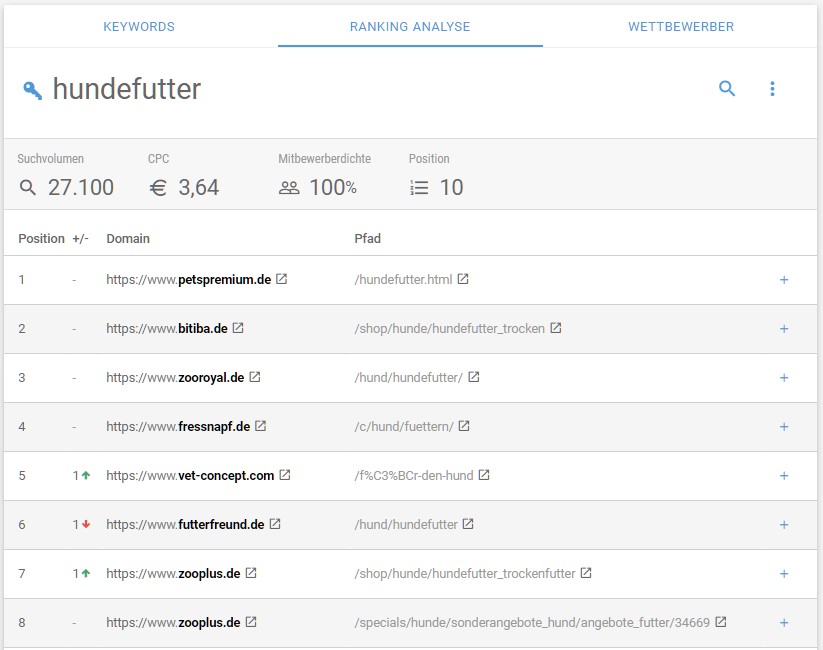Open futterfreund.de domain external link icon
This screenshot has width=823, height=650.
pyautogui.click(x=275, y=524)
